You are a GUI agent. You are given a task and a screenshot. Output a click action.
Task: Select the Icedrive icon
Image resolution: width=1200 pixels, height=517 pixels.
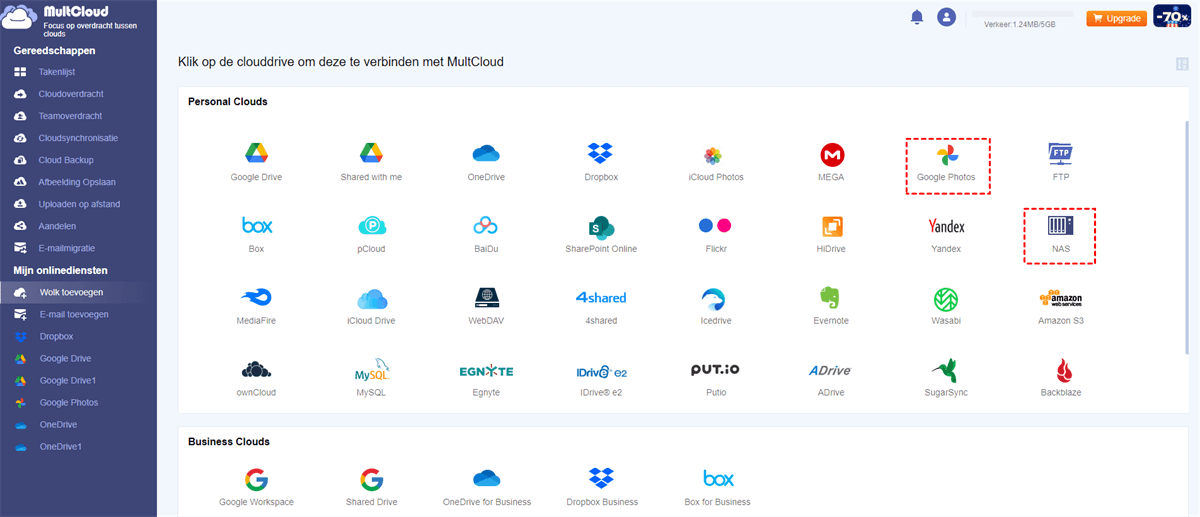[x=715, y=298]
